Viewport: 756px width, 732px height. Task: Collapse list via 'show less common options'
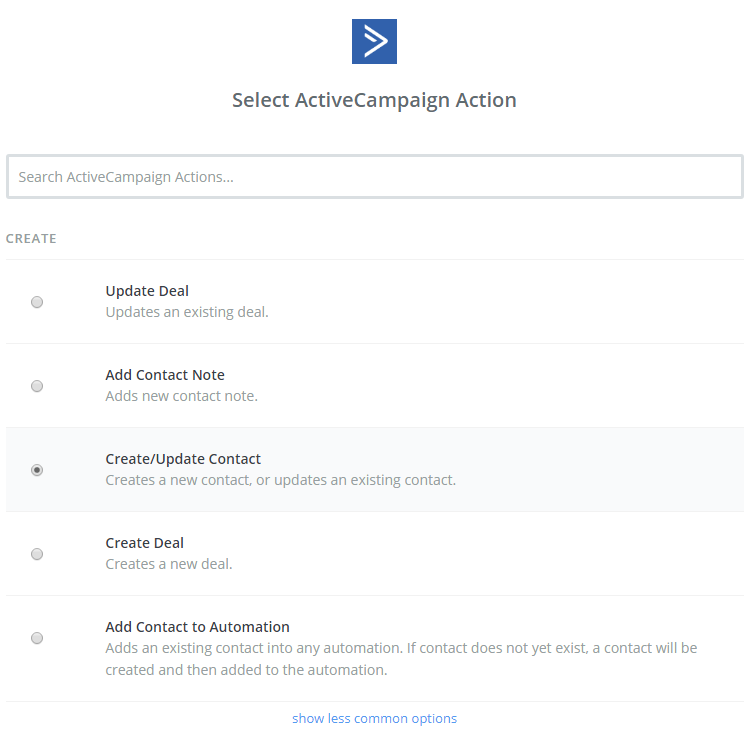click(374, 718)
